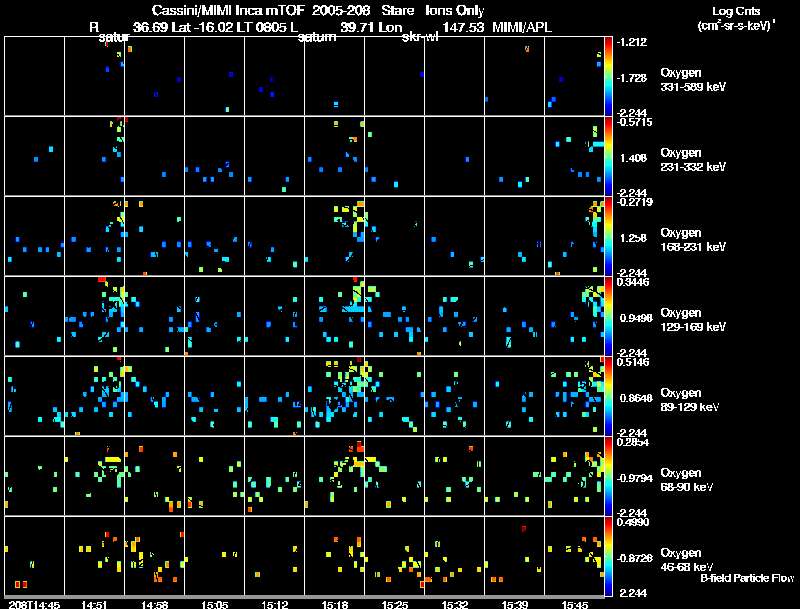Image resolution: width=800 pixels, height=609 pixels.
Task: Click the Oxygen 68-90 keV color bar
Action: (x=608, y=476)
